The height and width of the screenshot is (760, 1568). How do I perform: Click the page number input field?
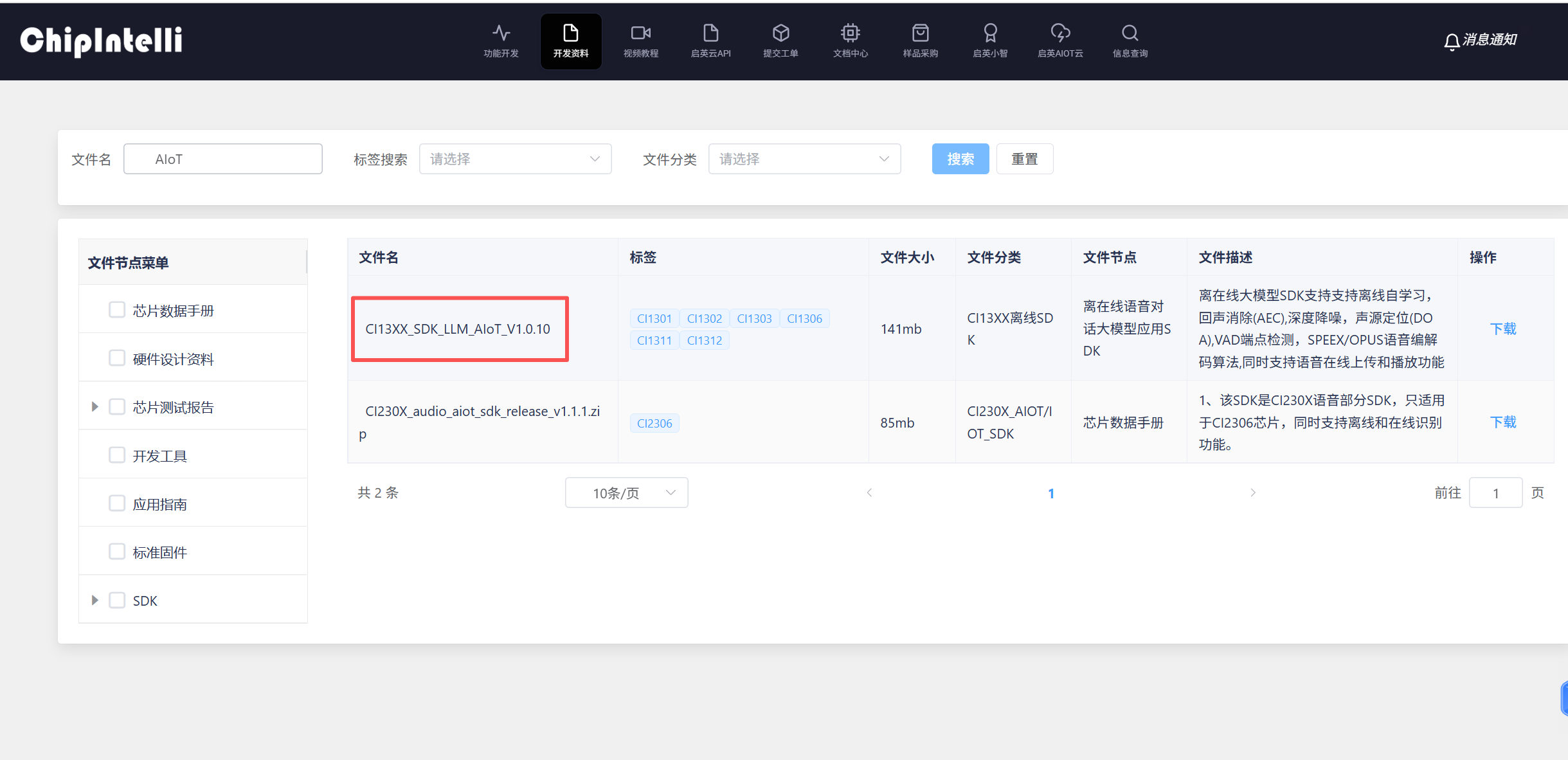[x=1495, y=493]
